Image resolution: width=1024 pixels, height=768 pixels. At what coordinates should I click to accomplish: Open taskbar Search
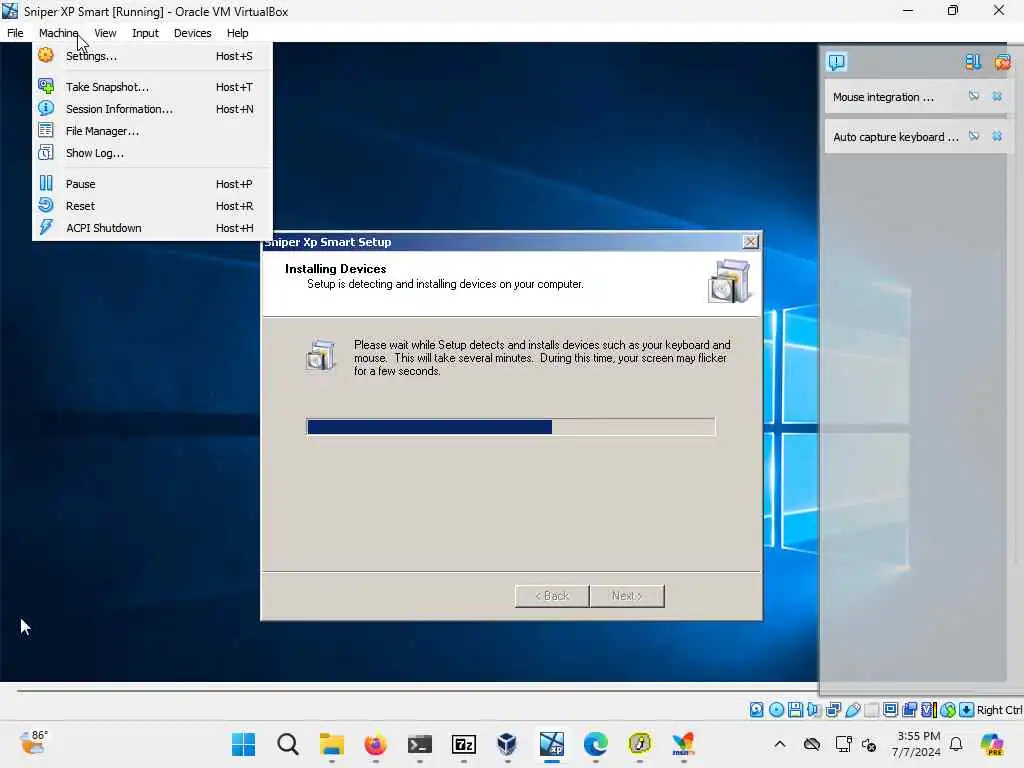click(287, 744)
